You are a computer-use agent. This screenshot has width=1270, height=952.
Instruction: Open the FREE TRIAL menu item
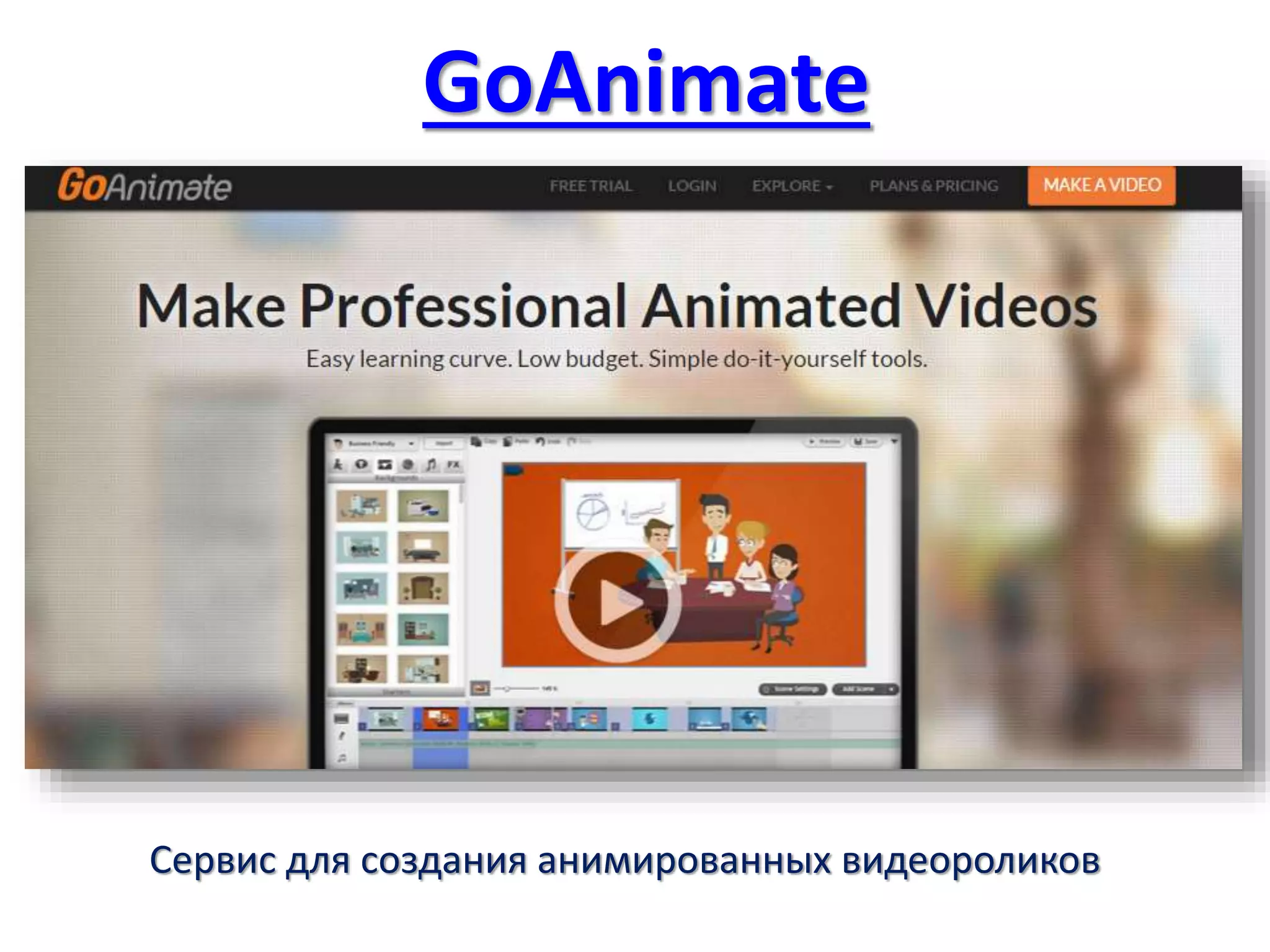[x=591, y=186]
